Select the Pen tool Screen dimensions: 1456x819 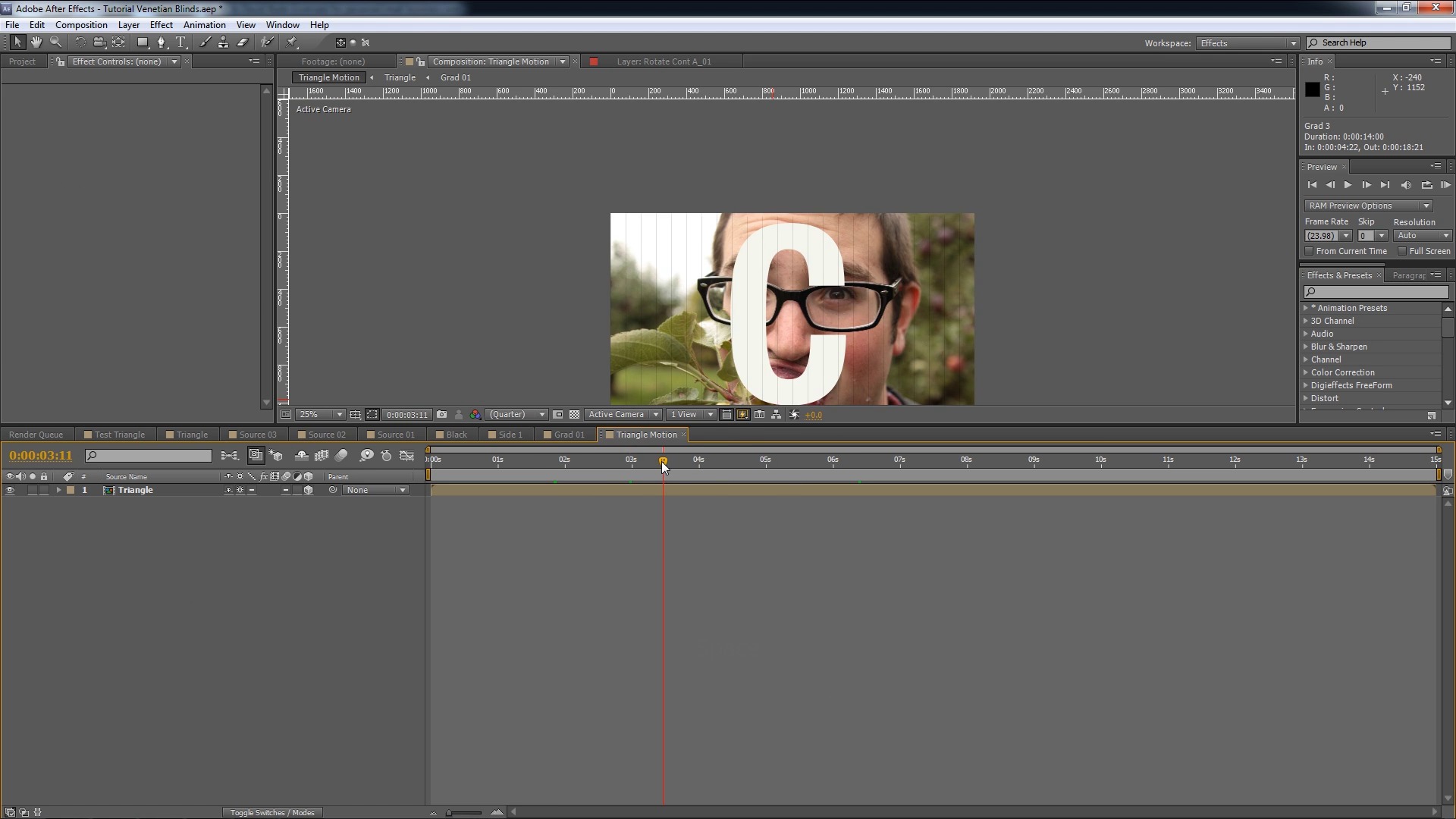point(161,42)
